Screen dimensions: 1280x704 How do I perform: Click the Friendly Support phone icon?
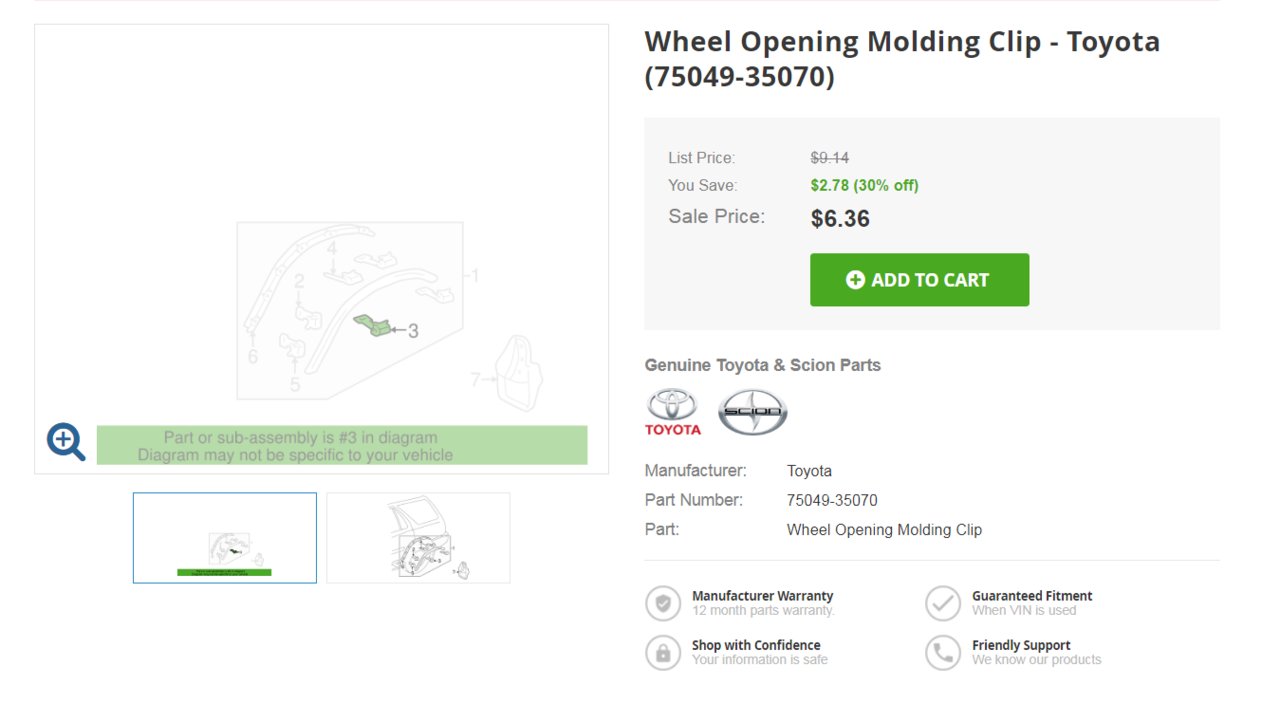943,652
